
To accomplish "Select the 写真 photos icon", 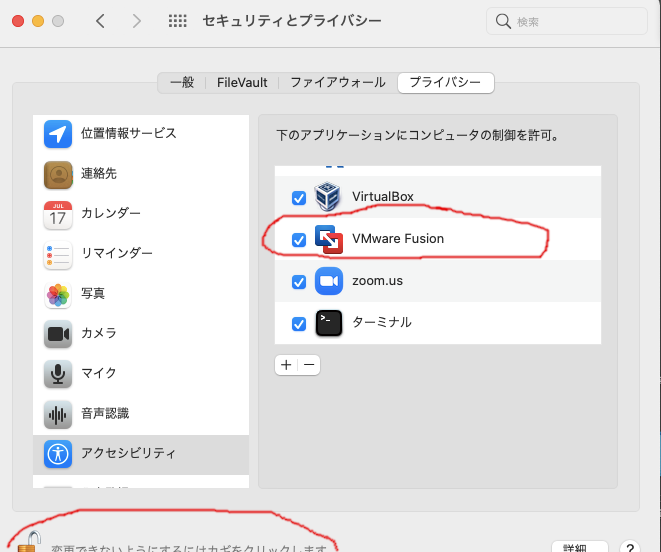I will [58, 294].
